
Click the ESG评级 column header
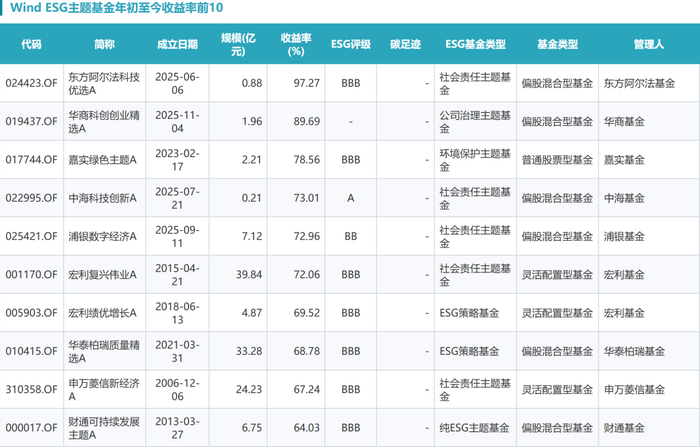coord(351,44)
